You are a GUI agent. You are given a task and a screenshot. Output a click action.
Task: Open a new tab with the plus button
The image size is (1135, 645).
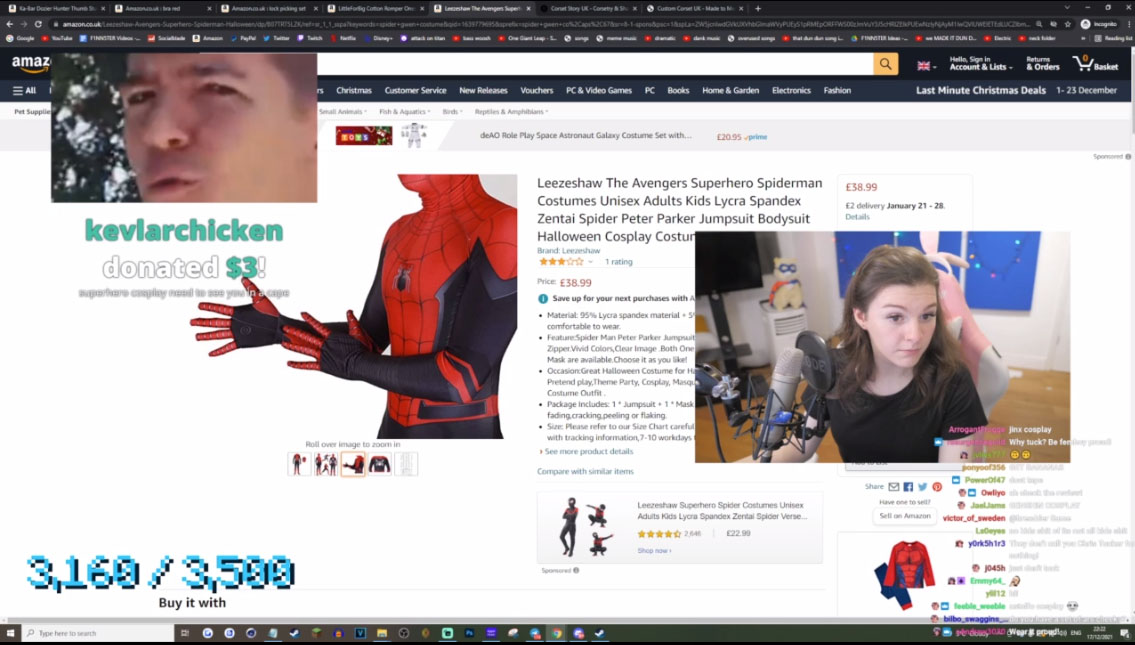click(758, 9)
